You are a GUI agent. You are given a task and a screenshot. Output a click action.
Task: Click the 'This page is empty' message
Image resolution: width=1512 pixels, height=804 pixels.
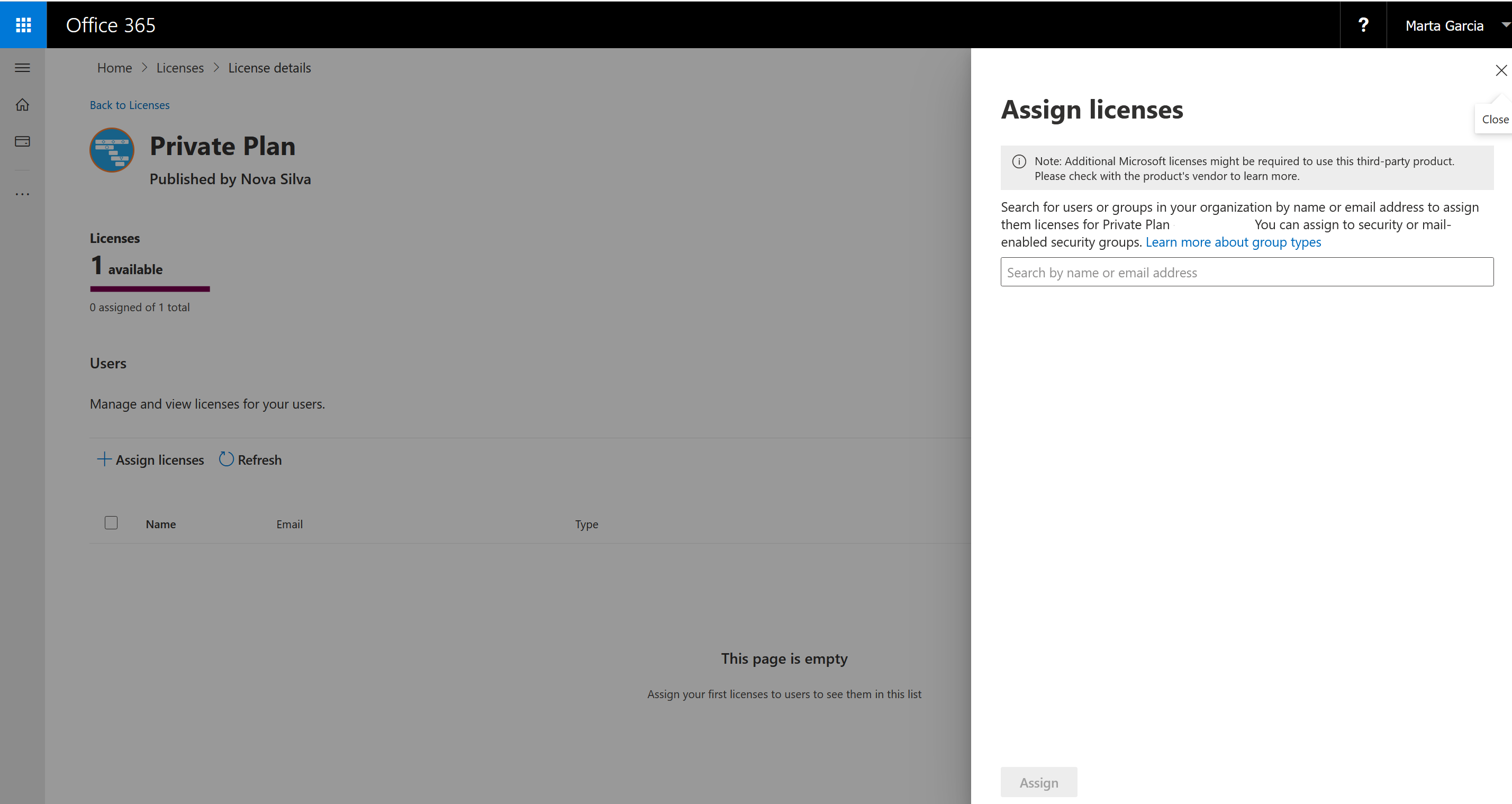pyautogui.click(x=784, y=658)
